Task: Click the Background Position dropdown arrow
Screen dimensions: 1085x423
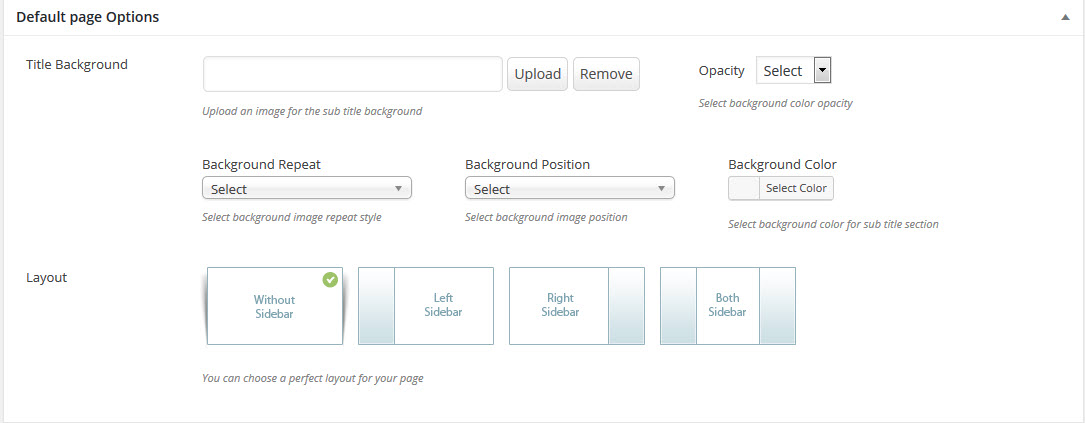Action: 661,188
